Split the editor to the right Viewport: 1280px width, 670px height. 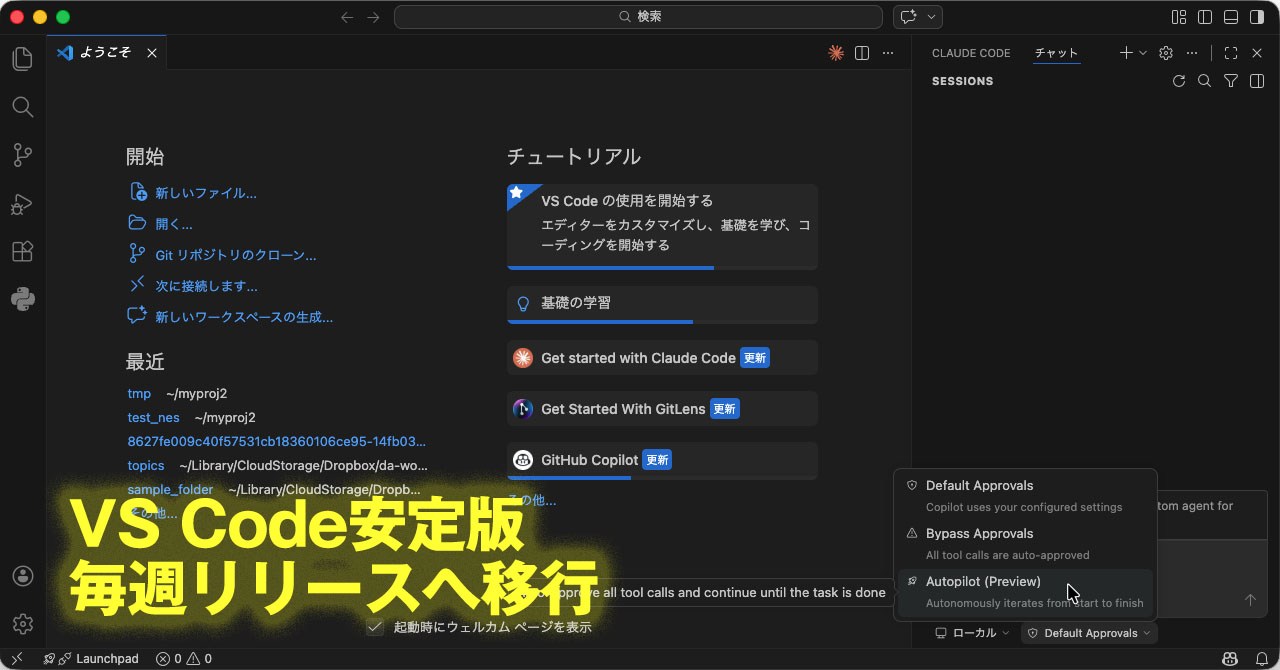point(862,53)
